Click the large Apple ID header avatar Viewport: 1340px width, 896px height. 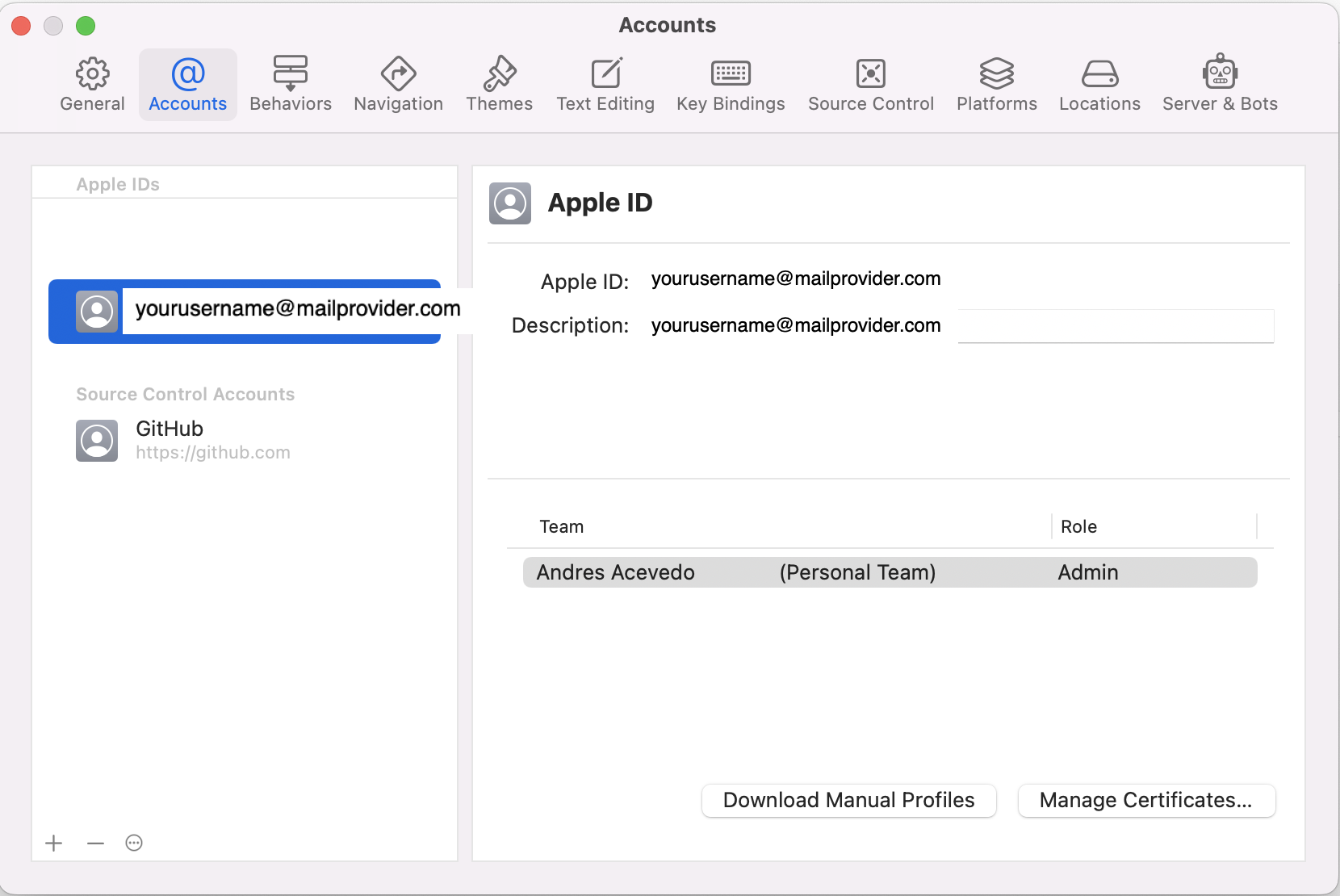[510, 203]
